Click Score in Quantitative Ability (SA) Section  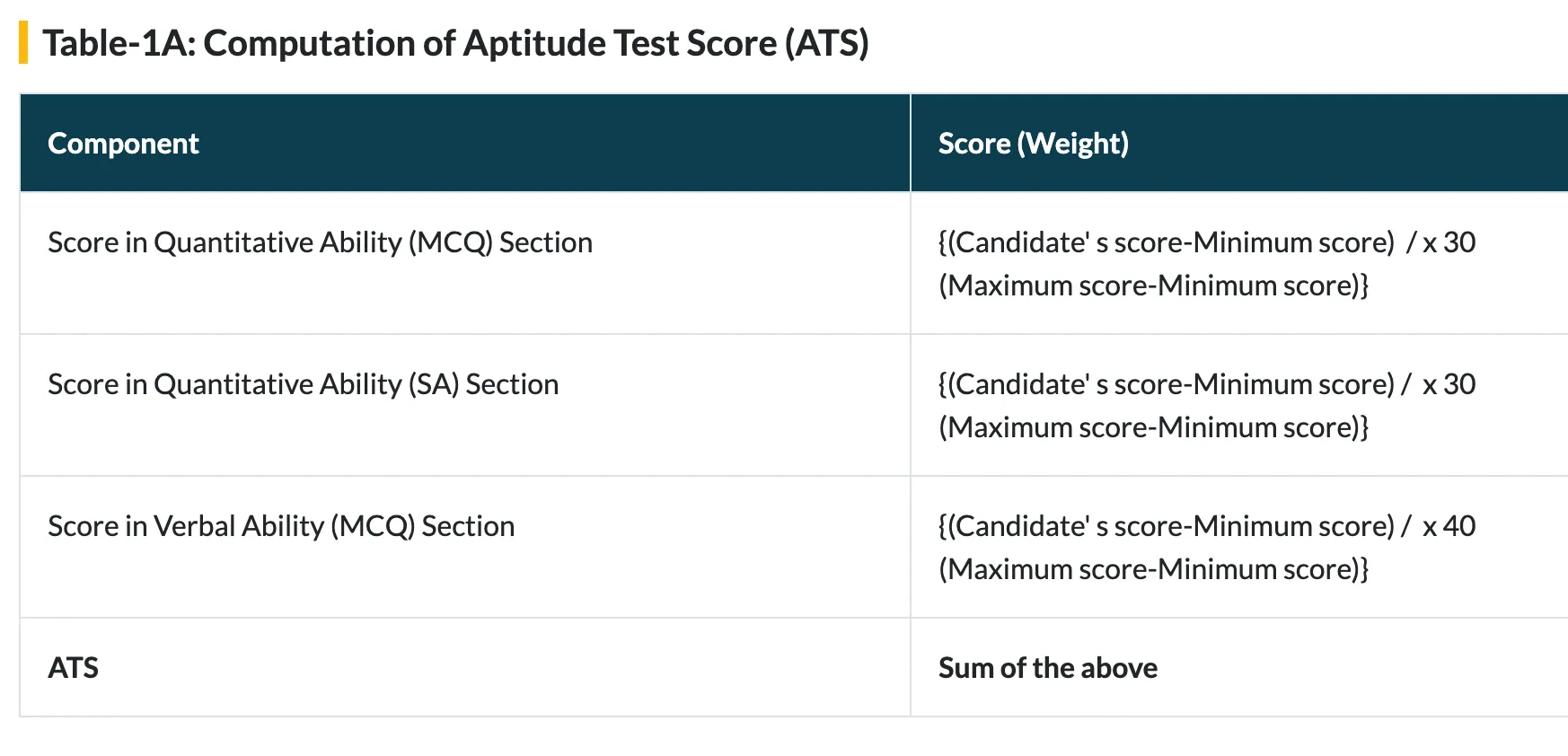[x=304, y=384]
